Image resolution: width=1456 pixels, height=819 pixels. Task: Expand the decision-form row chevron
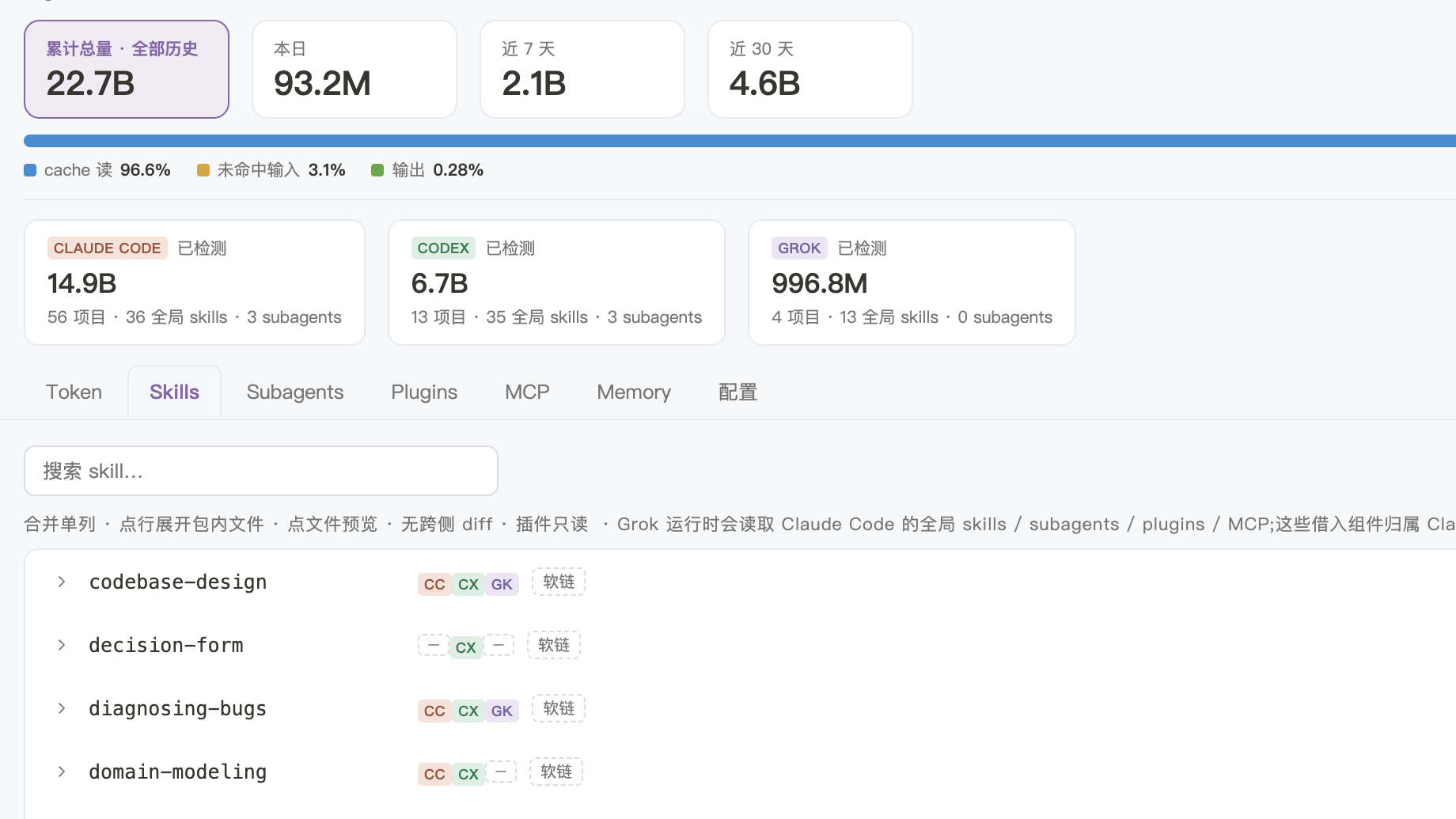62,646
